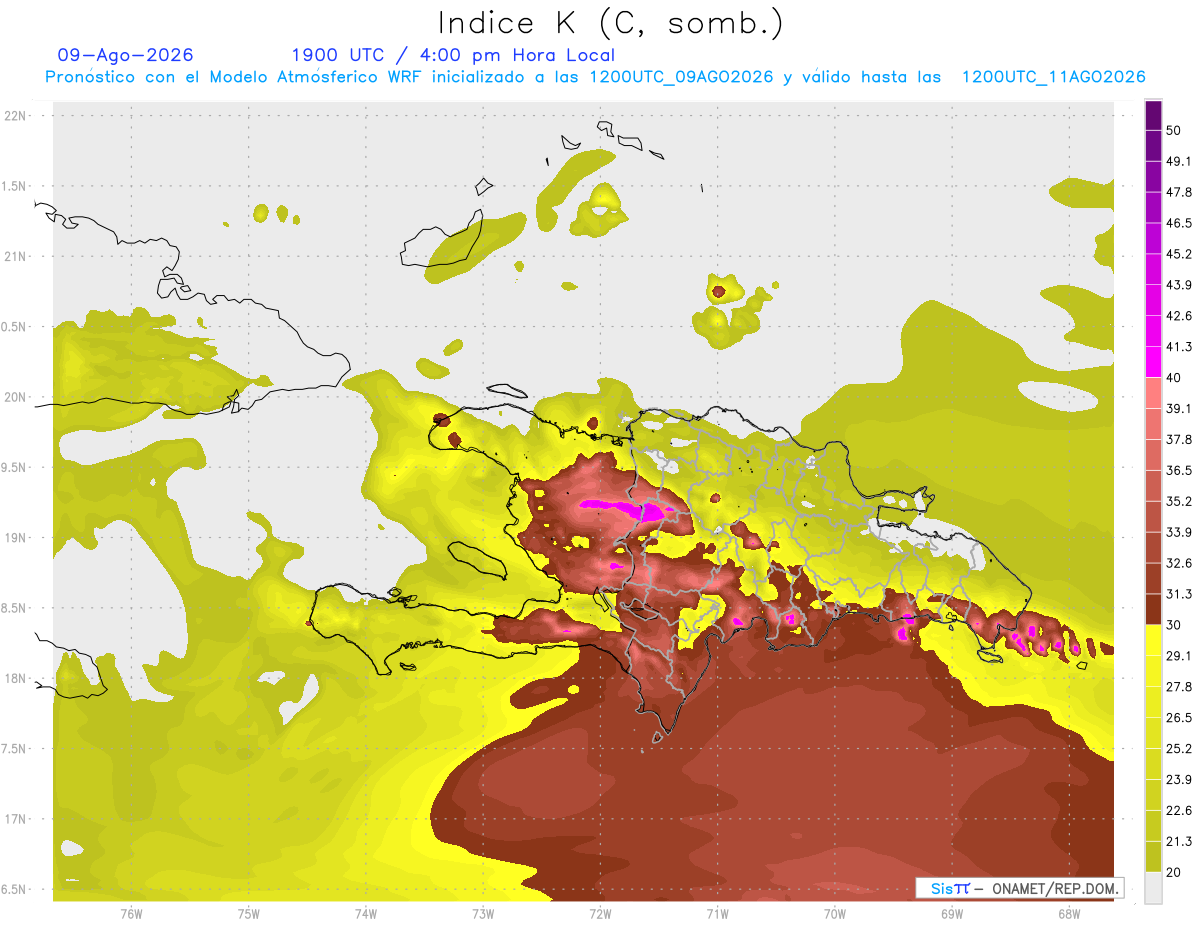Click colorbar value "26.5"
This screenshot has width=1200, height=927.
click(1179, 718)
